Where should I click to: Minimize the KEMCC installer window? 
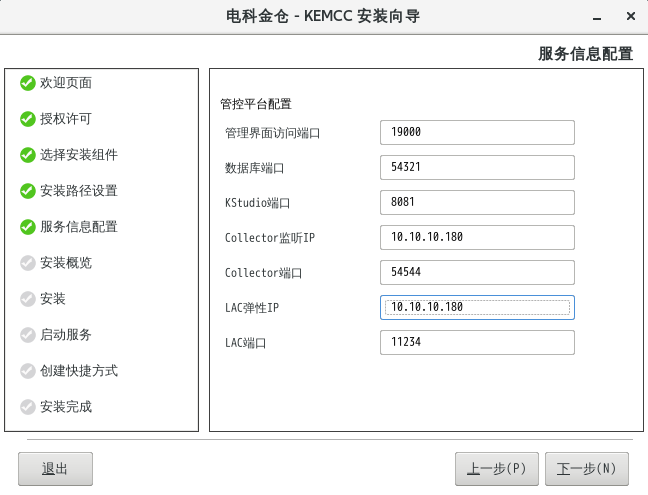coord(597,17)
